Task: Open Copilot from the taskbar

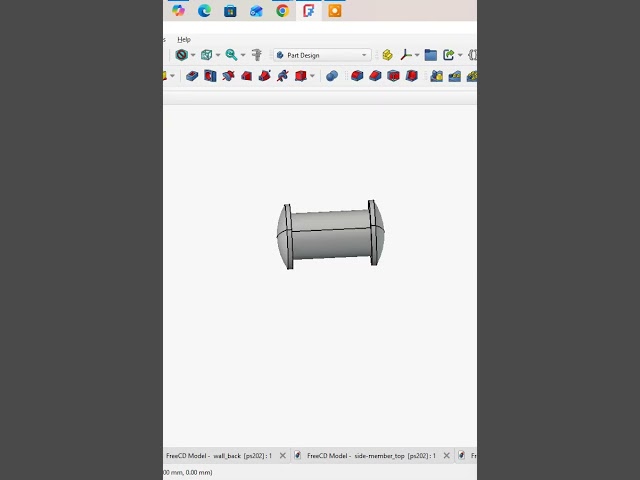Action: coord(178,11)
